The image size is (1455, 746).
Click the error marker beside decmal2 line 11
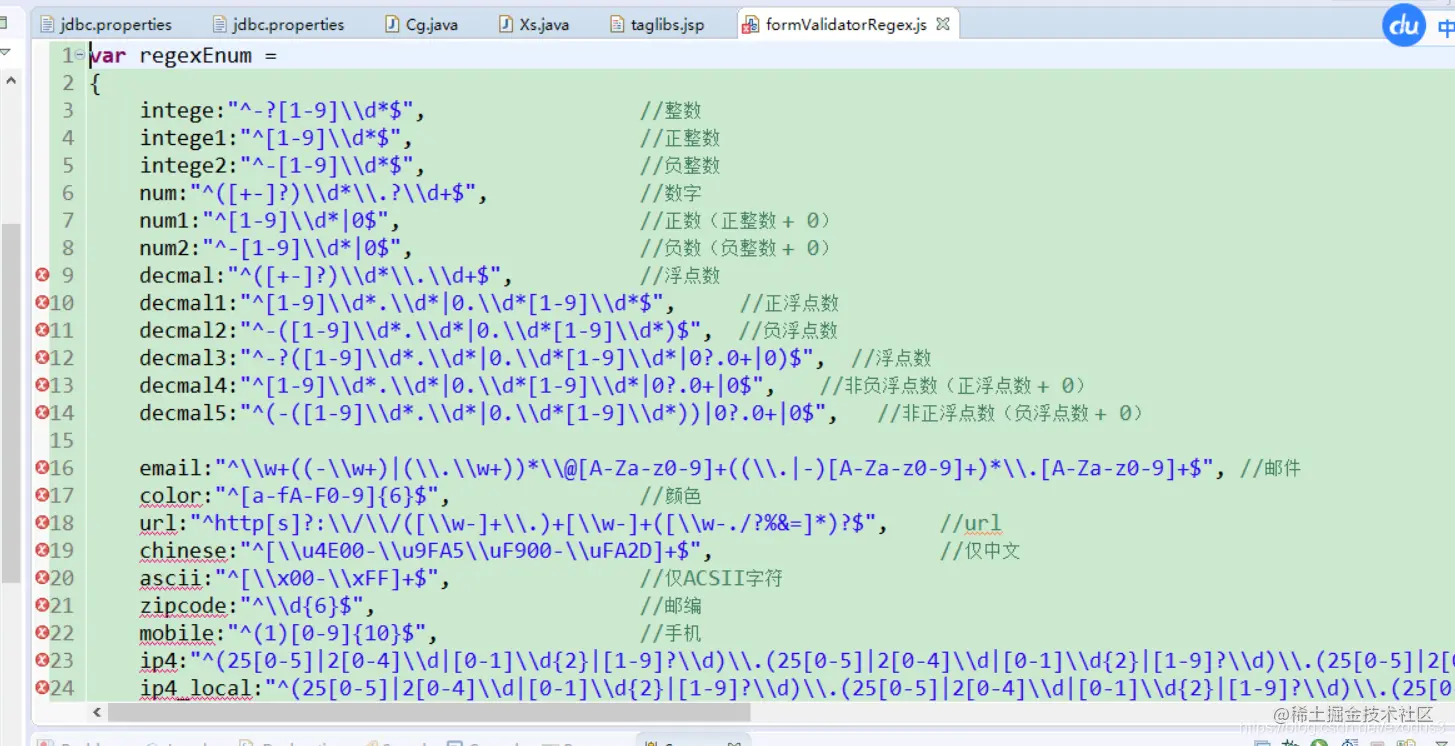pos(42,330)
